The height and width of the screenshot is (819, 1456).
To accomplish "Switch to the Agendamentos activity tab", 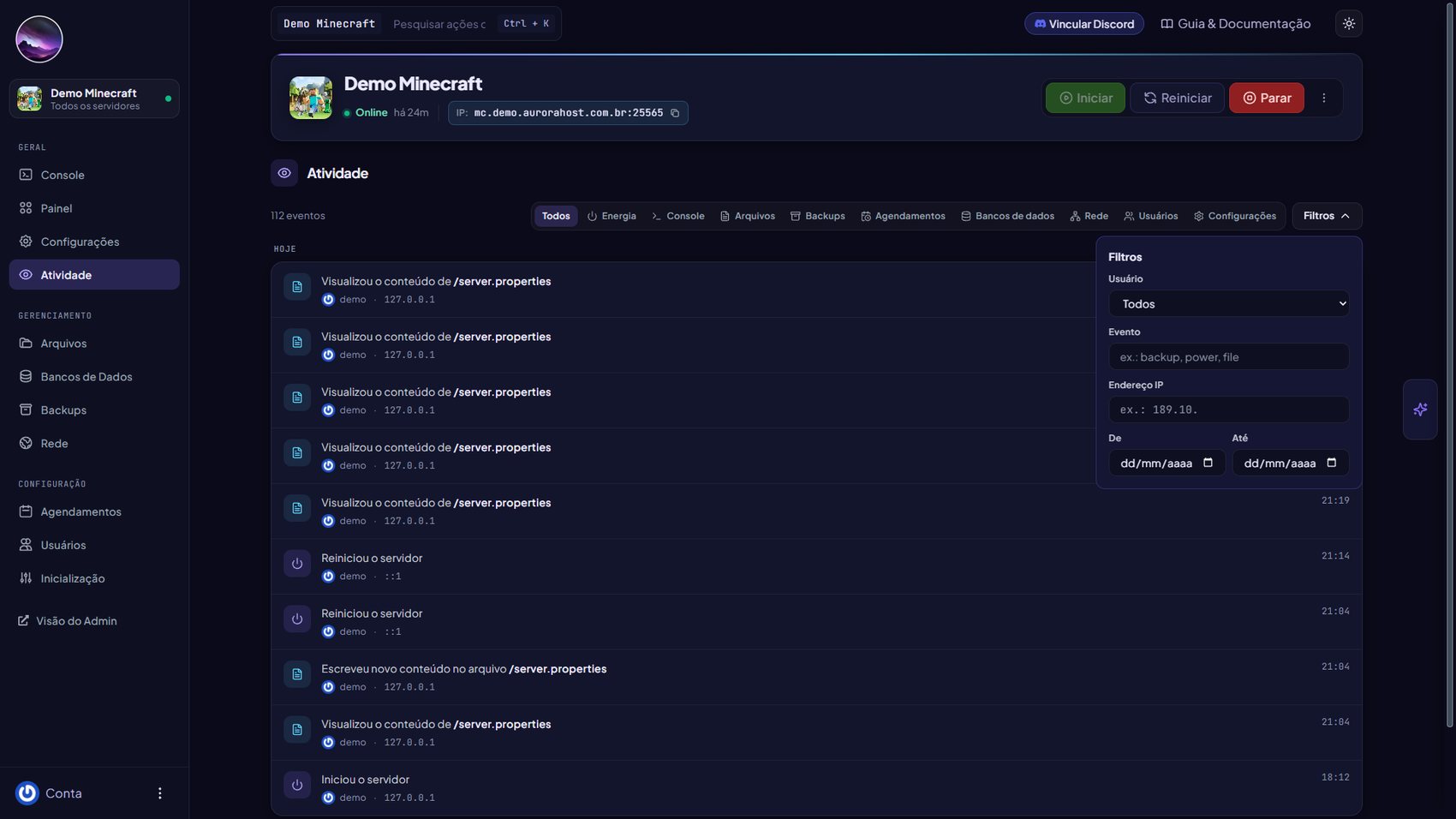I will tap(903, 216).
